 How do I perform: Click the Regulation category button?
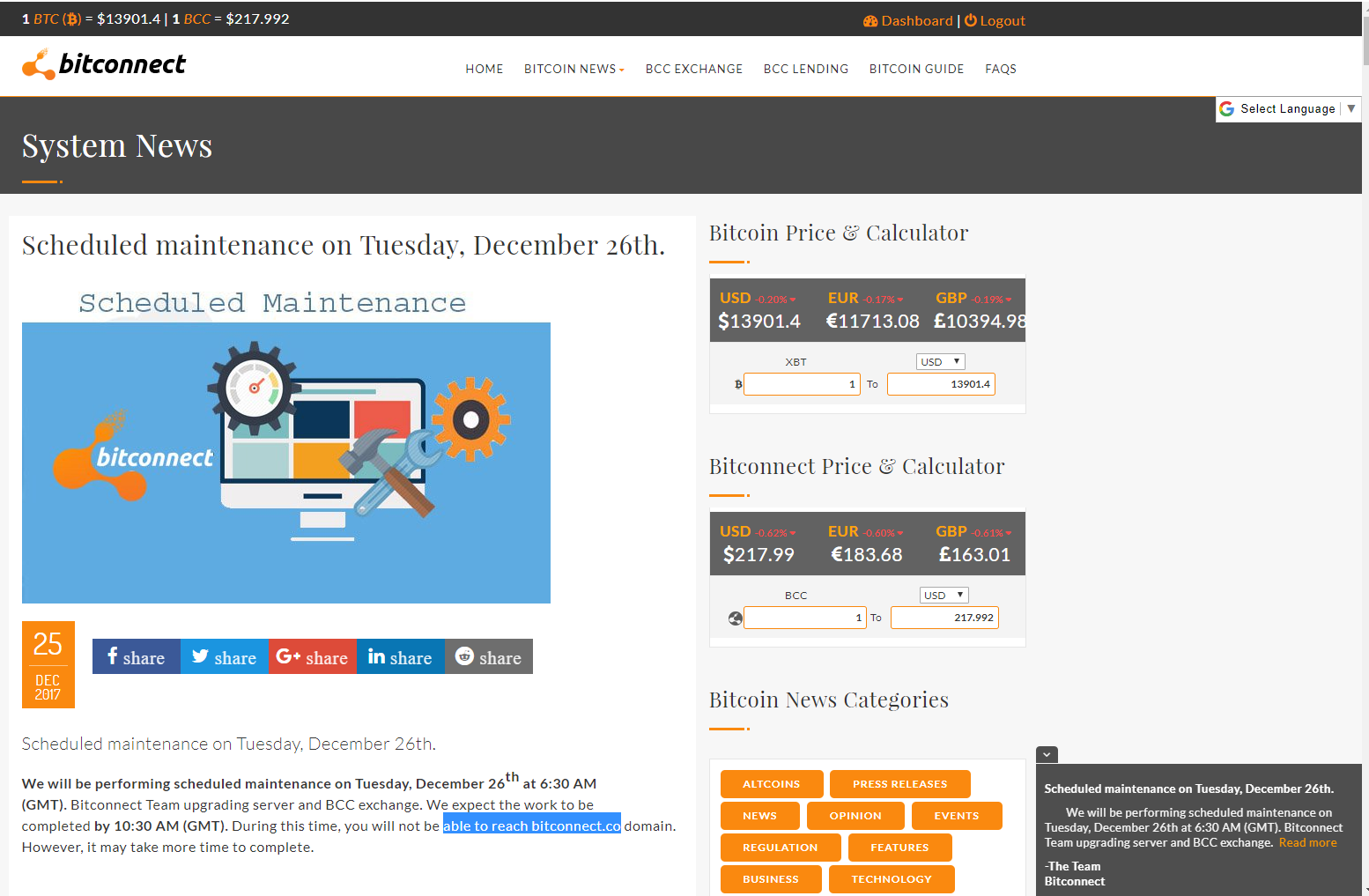[781, 848]
